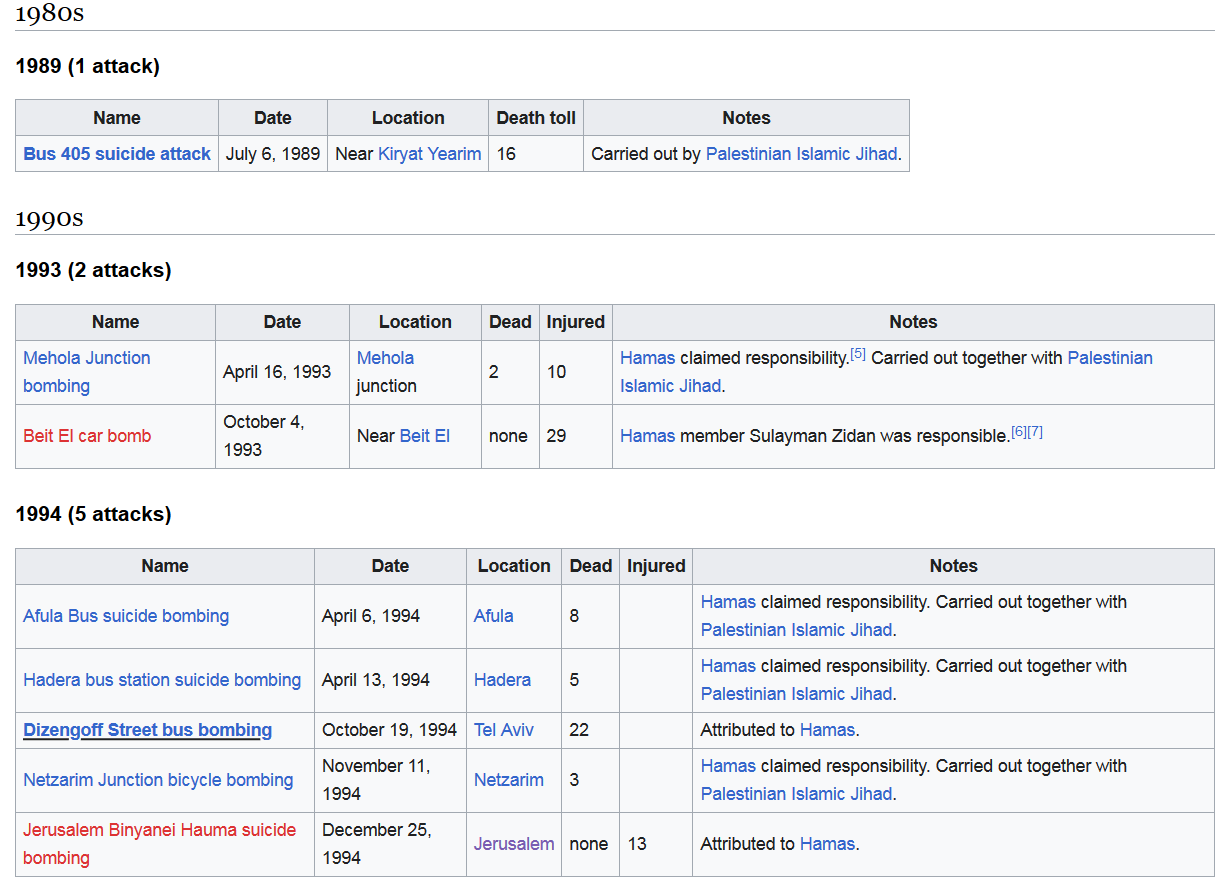The image size is (1232, 891).
Task: Open Hamas link in the Dizengoff Street row
Action: tap(827, 730)
